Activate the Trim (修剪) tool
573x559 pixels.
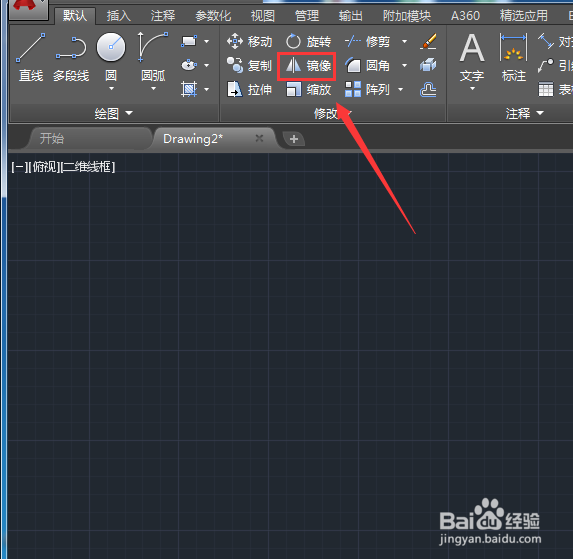[368, 42]
